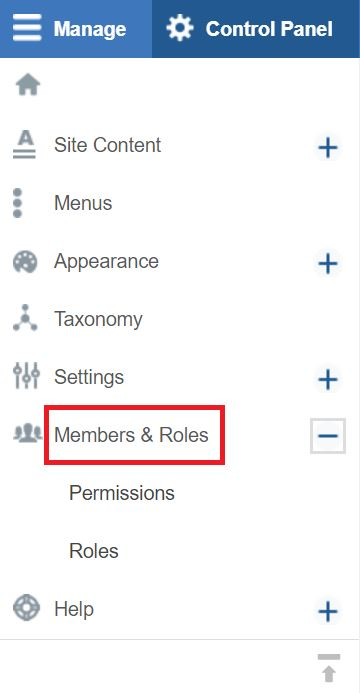The width and height of the screenshot is (360, 693).
Task: Click the Menus three-dot icon
Action: tap(18, 203)
